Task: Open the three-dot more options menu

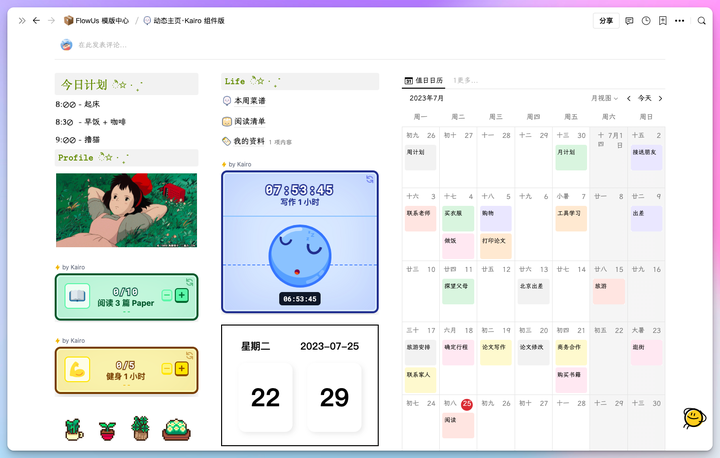Action: 679,20
